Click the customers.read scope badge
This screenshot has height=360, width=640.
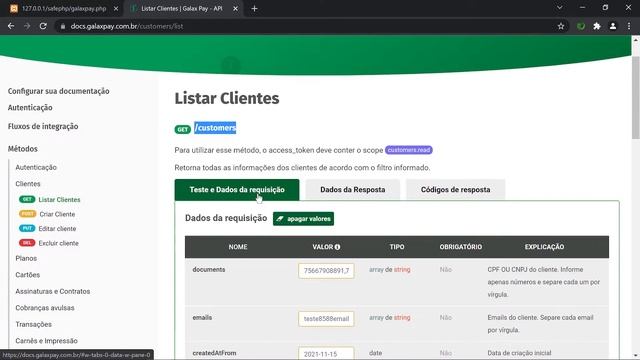tap(409, 150)
